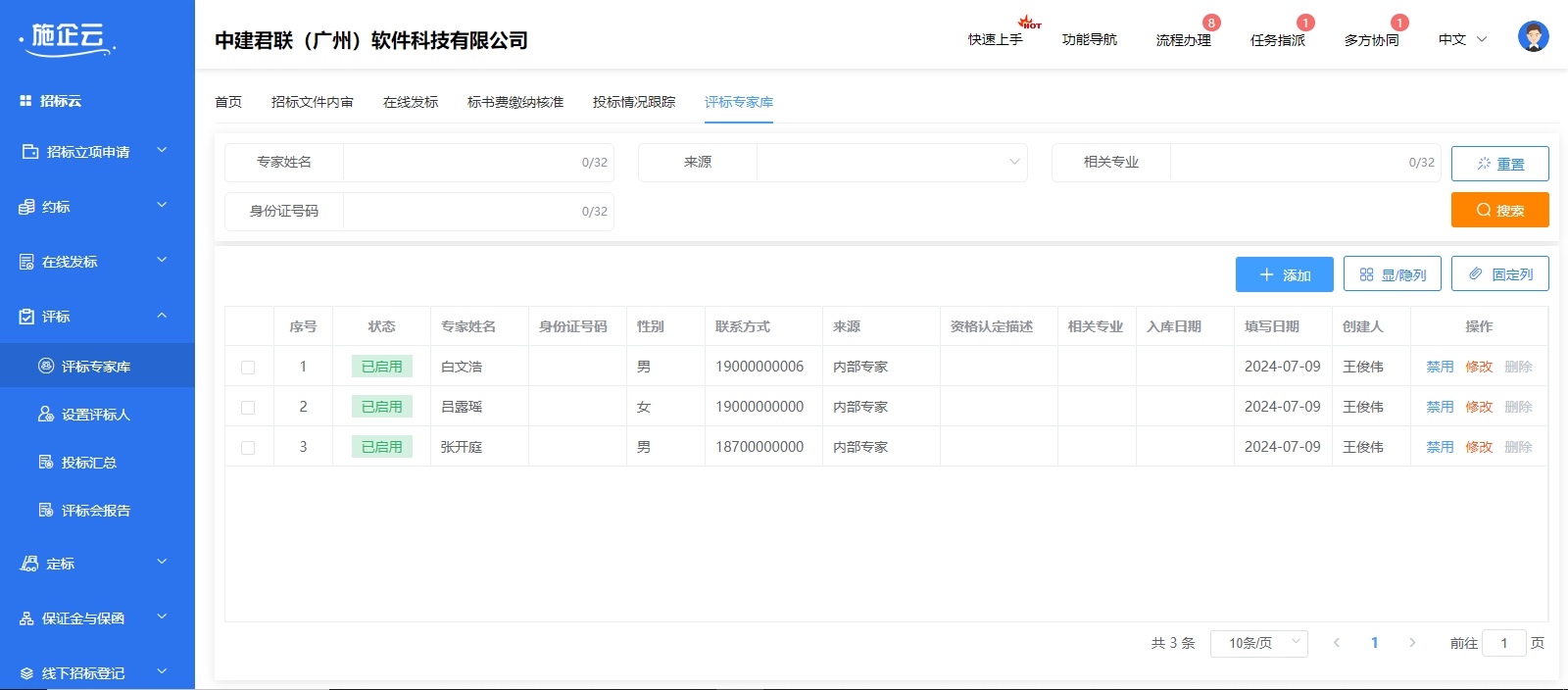Viewport: 1568px width, 690px height.
Task: Click the user avatar icon
Action: pyautogui.click(x=1533, y=37)
